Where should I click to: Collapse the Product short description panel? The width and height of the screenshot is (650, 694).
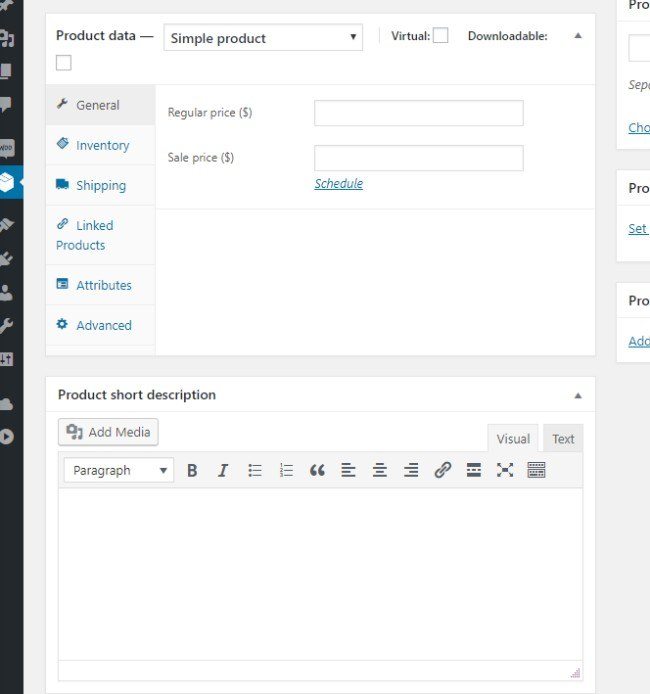[x=577, y=395]
